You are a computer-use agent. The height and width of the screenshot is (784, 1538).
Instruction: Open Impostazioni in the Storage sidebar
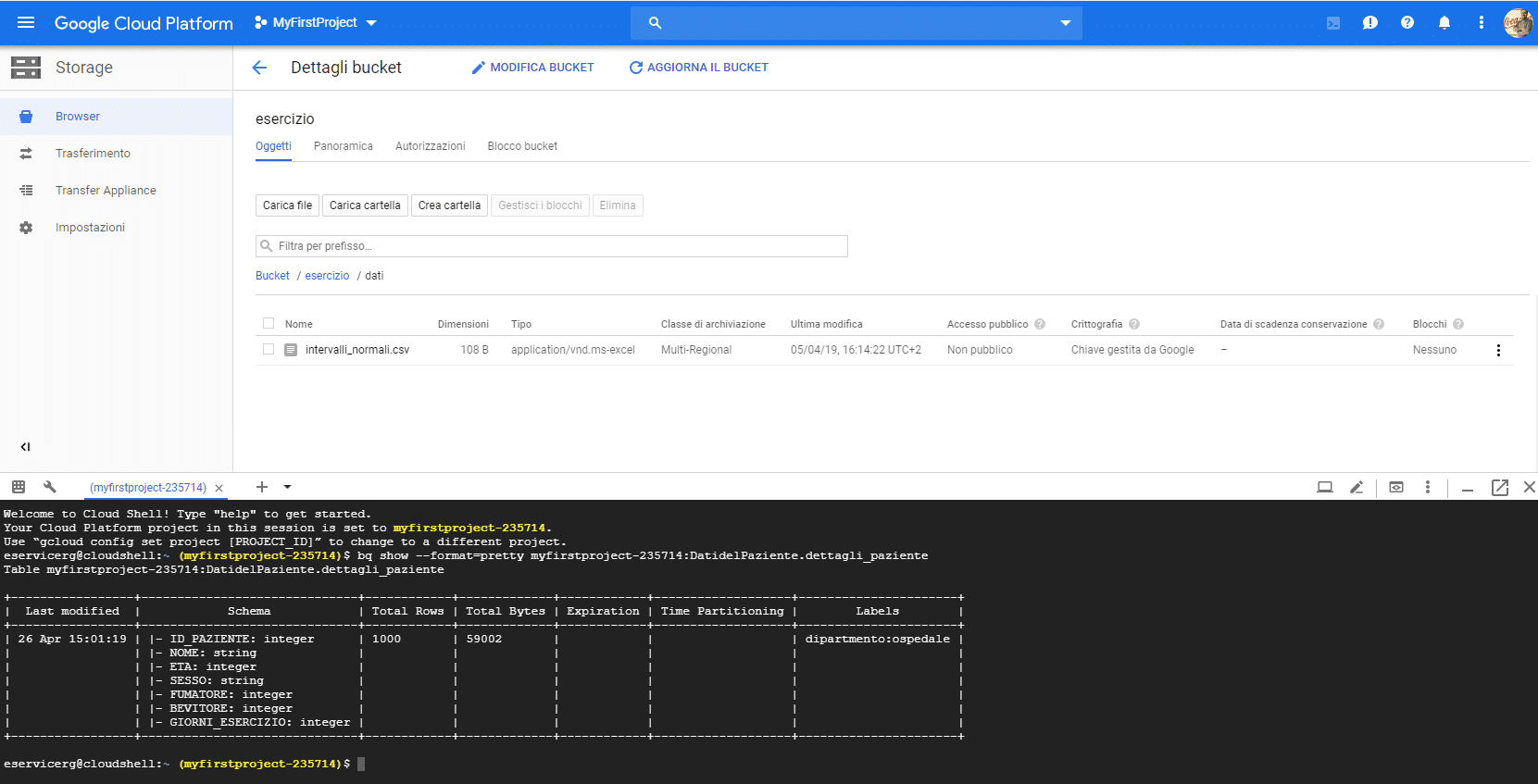(116, 228)
